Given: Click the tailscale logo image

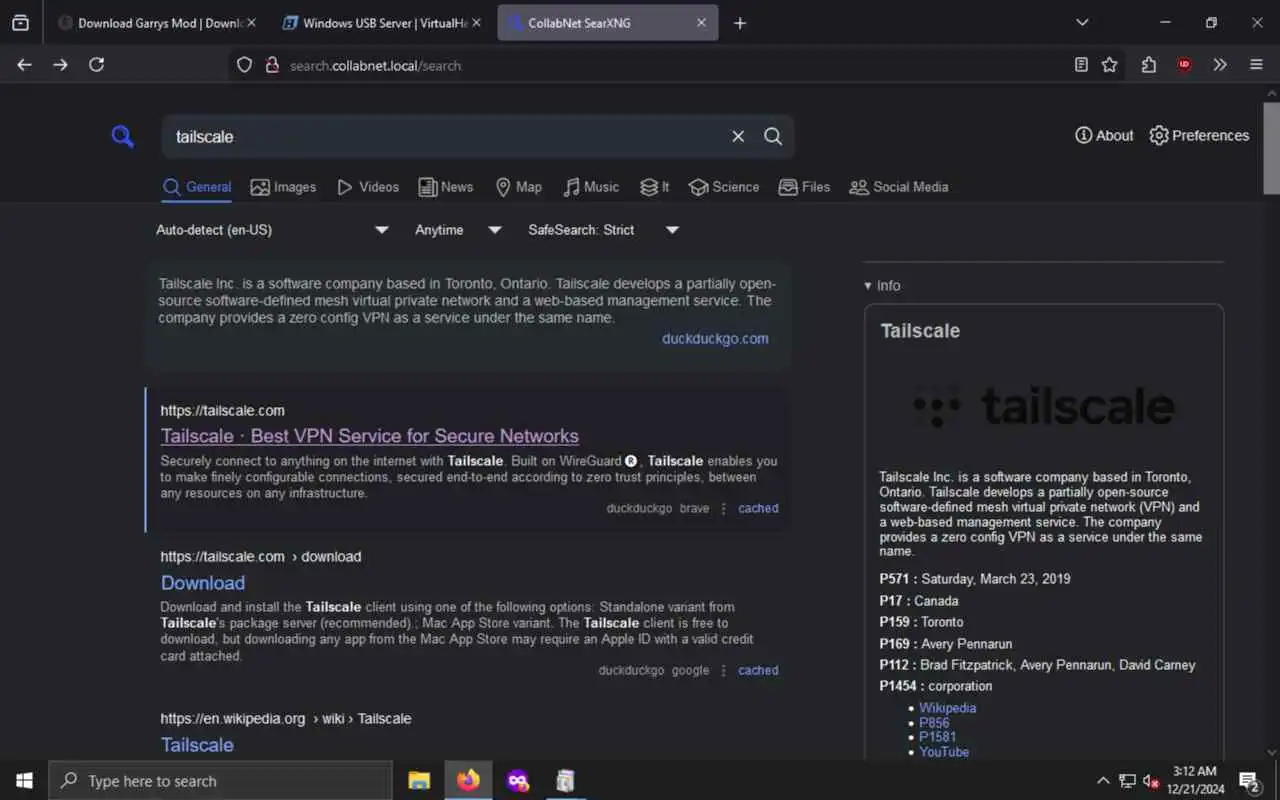Looking at the screenshot, I should [x=1043, y=406].
